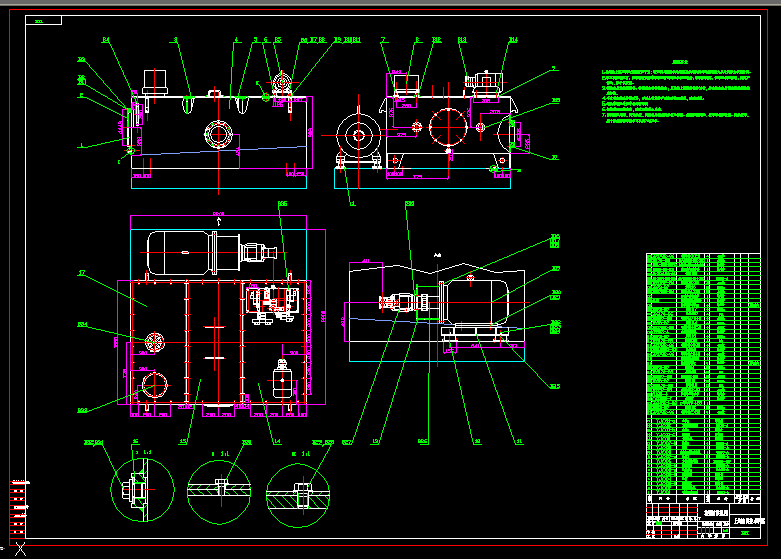Screen dimensions: 781x559
Task: Select the small motor atop the front view
Action: (x=155, y=81)
